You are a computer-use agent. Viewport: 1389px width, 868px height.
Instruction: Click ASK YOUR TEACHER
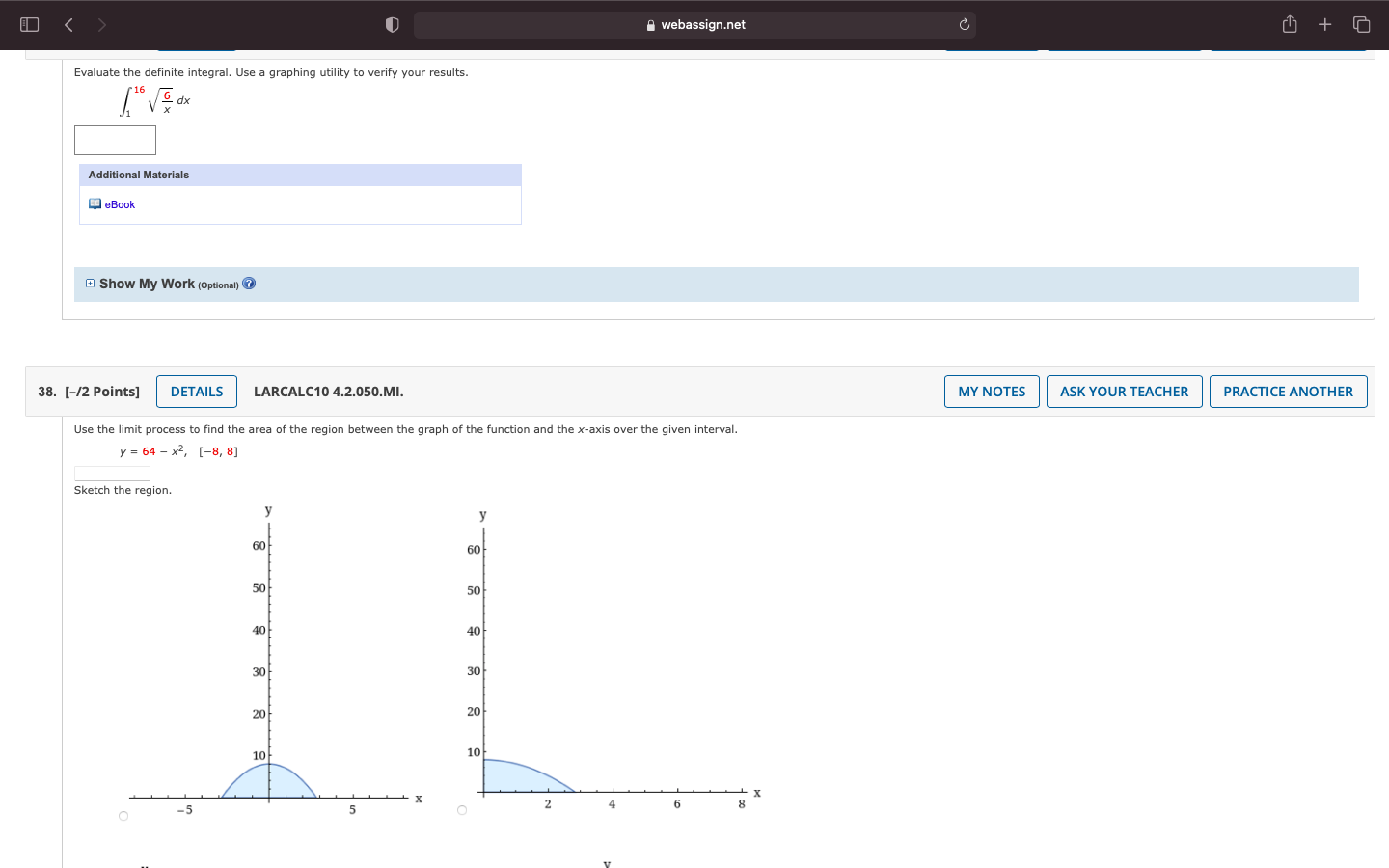1124,391
